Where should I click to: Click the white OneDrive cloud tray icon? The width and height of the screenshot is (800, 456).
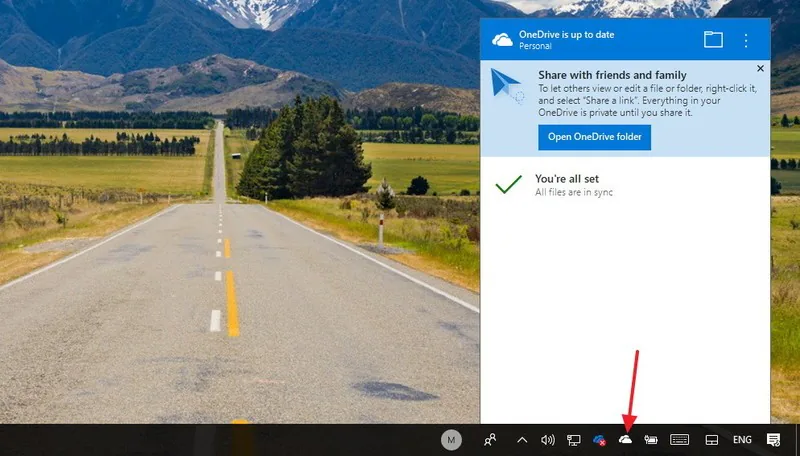(x=625, y=439)
